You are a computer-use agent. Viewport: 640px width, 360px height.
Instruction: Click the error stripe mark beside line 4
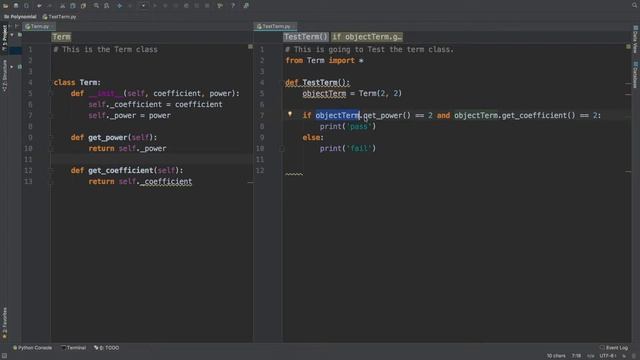(x=628, y=84)
